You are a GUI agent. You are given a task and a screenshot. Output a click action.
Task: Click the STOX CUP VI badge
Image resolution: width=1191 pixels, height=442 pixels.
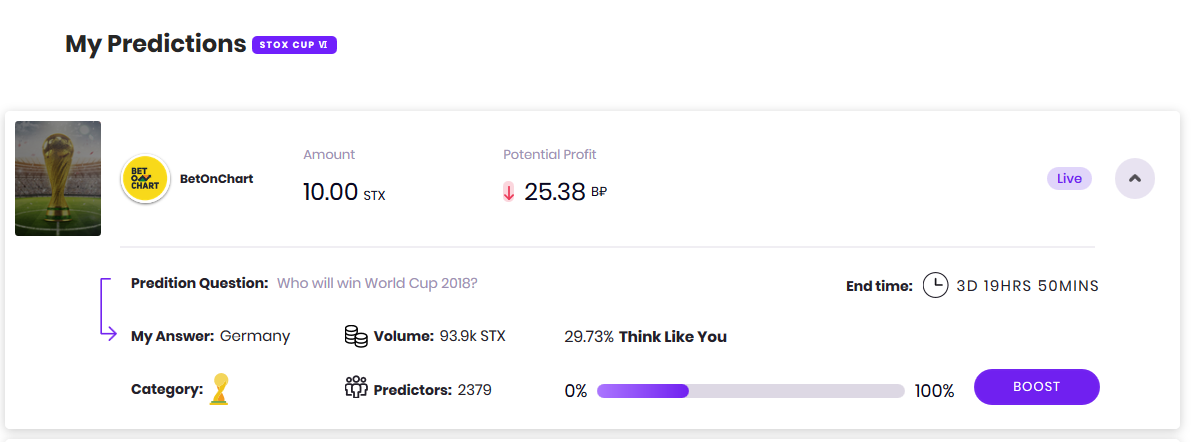[x=294, y=45]
